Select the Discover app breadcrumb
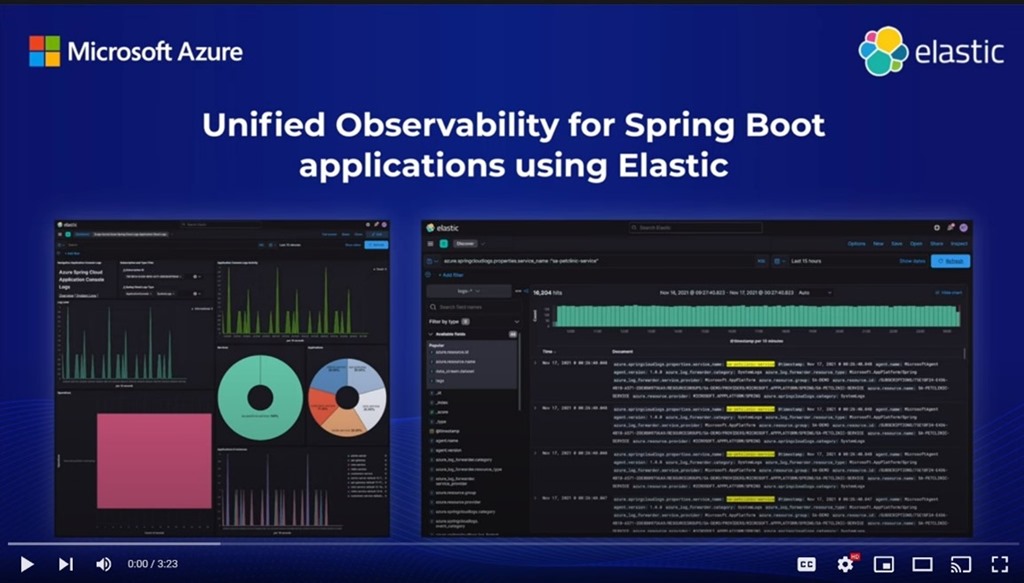The height and width of the screenshot is (583, 1024). [465, 244]
